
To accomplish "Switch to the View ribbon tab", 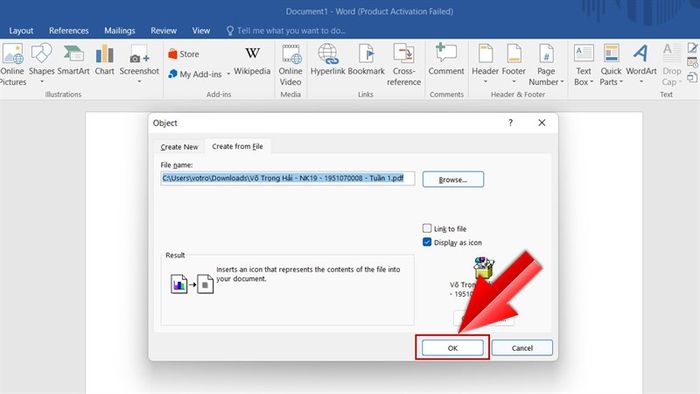I will 201,31.
